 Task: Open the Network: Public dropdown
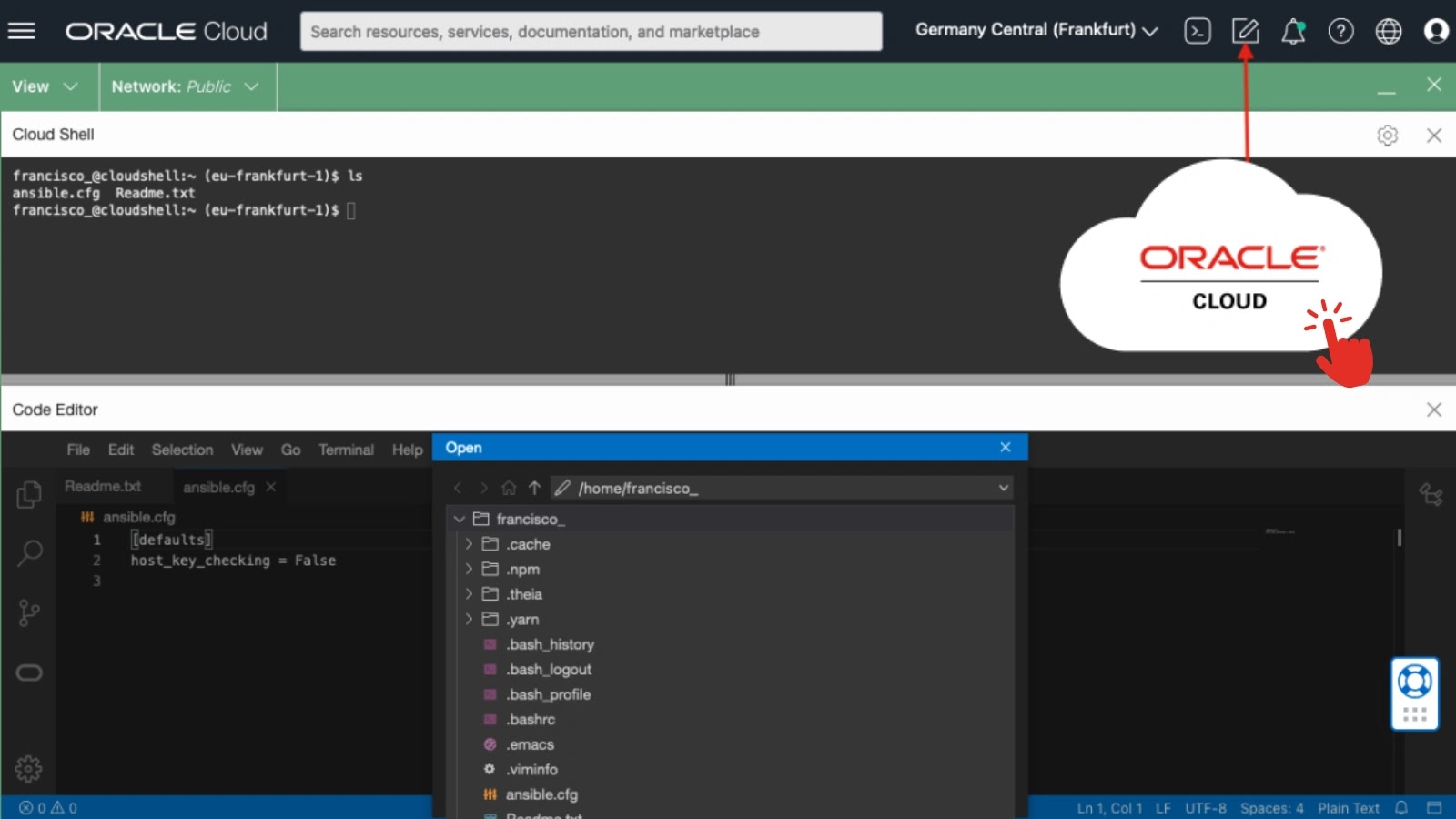182,86
